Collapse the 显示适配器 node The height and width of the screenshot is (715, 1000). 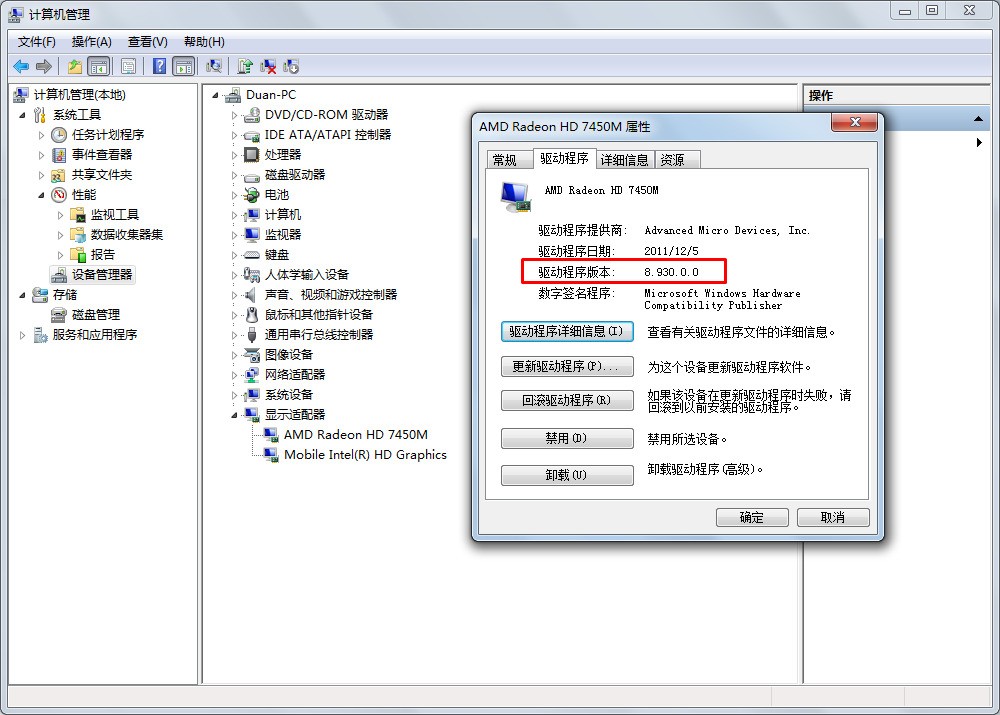234,415
